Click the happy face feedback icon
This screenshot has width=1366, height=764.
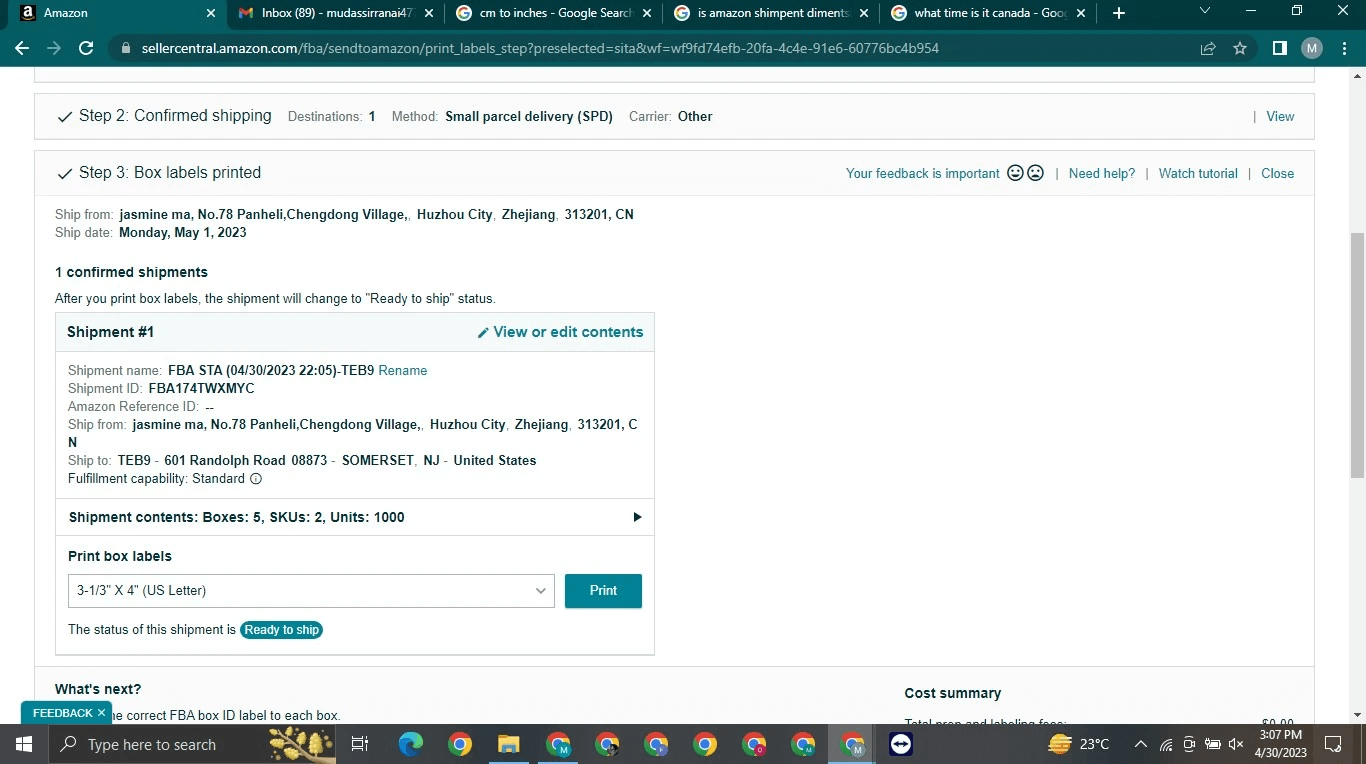pos(1015,173)
